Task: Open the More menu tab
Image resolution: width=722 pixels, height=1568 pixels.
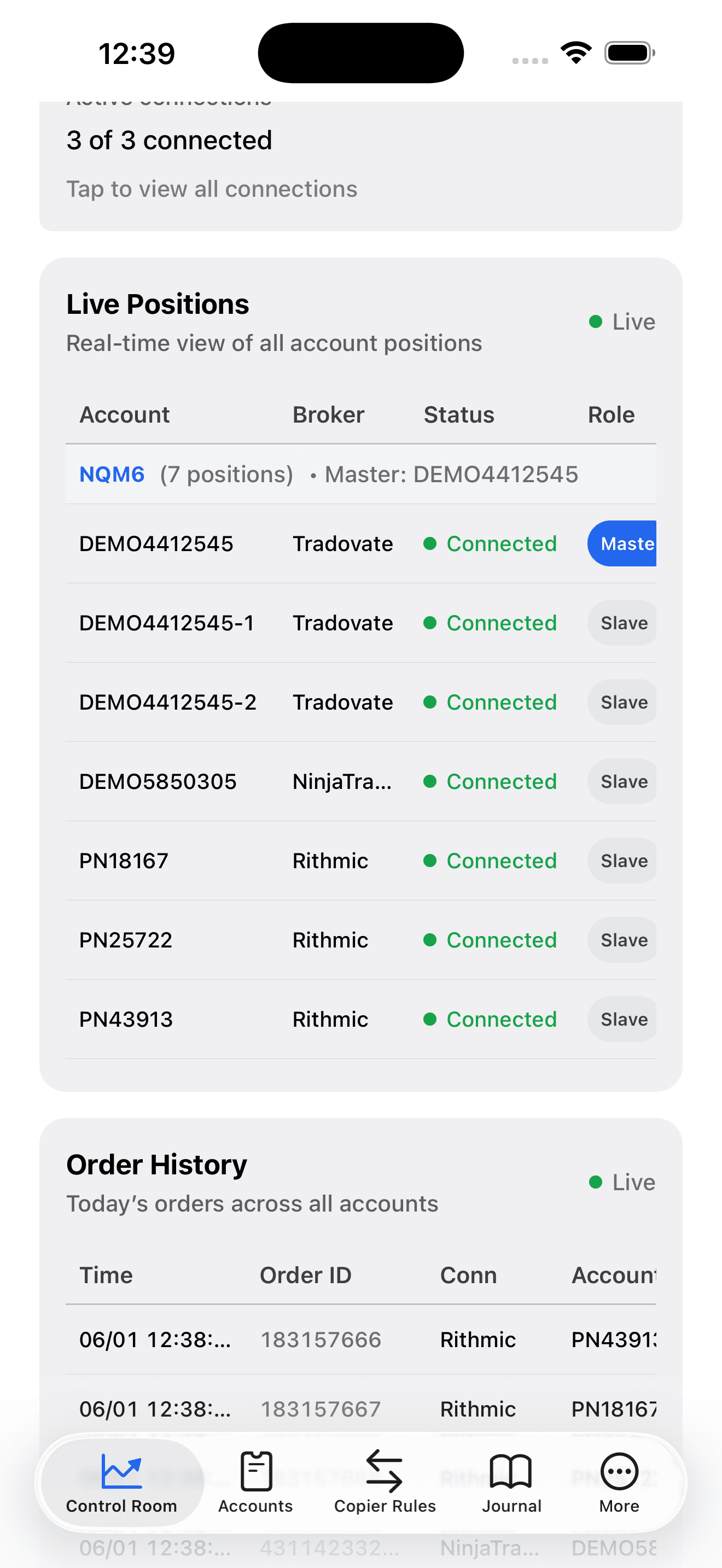Action: pos(619,1483)
